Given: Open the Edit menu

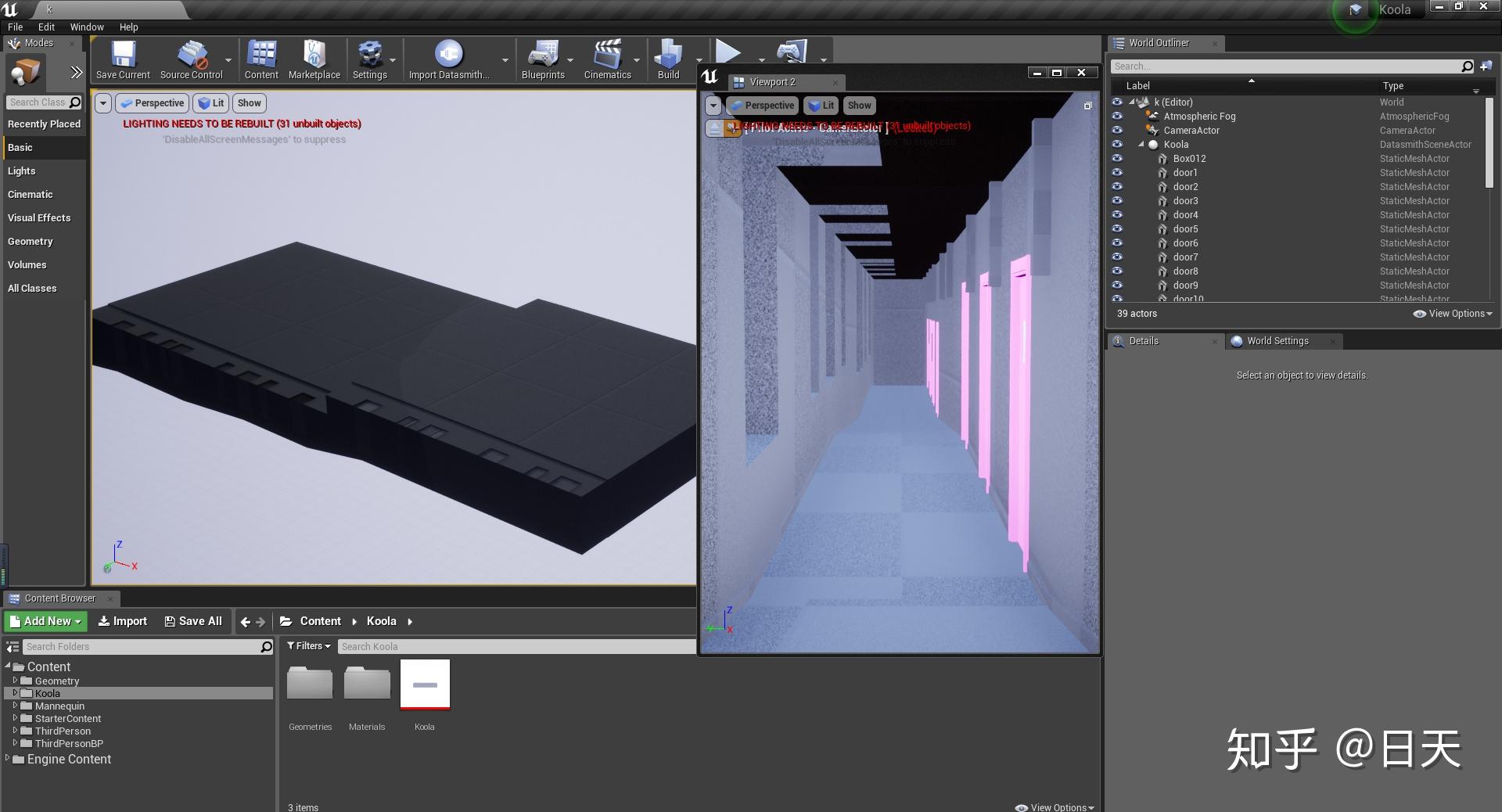Looking at the screenshot, I should point(47,27).
